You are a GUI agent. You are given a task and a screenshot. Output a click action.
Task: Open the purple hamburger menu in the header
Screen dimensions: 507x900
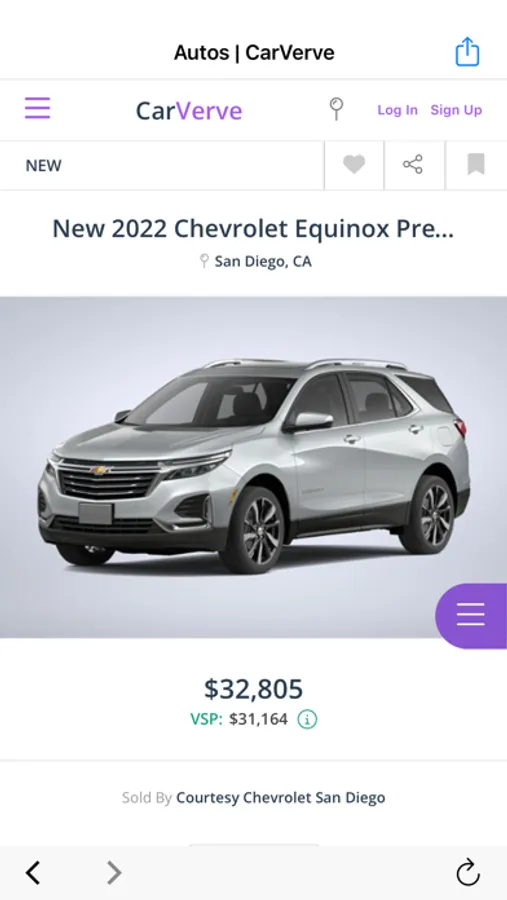coord(37,108)
